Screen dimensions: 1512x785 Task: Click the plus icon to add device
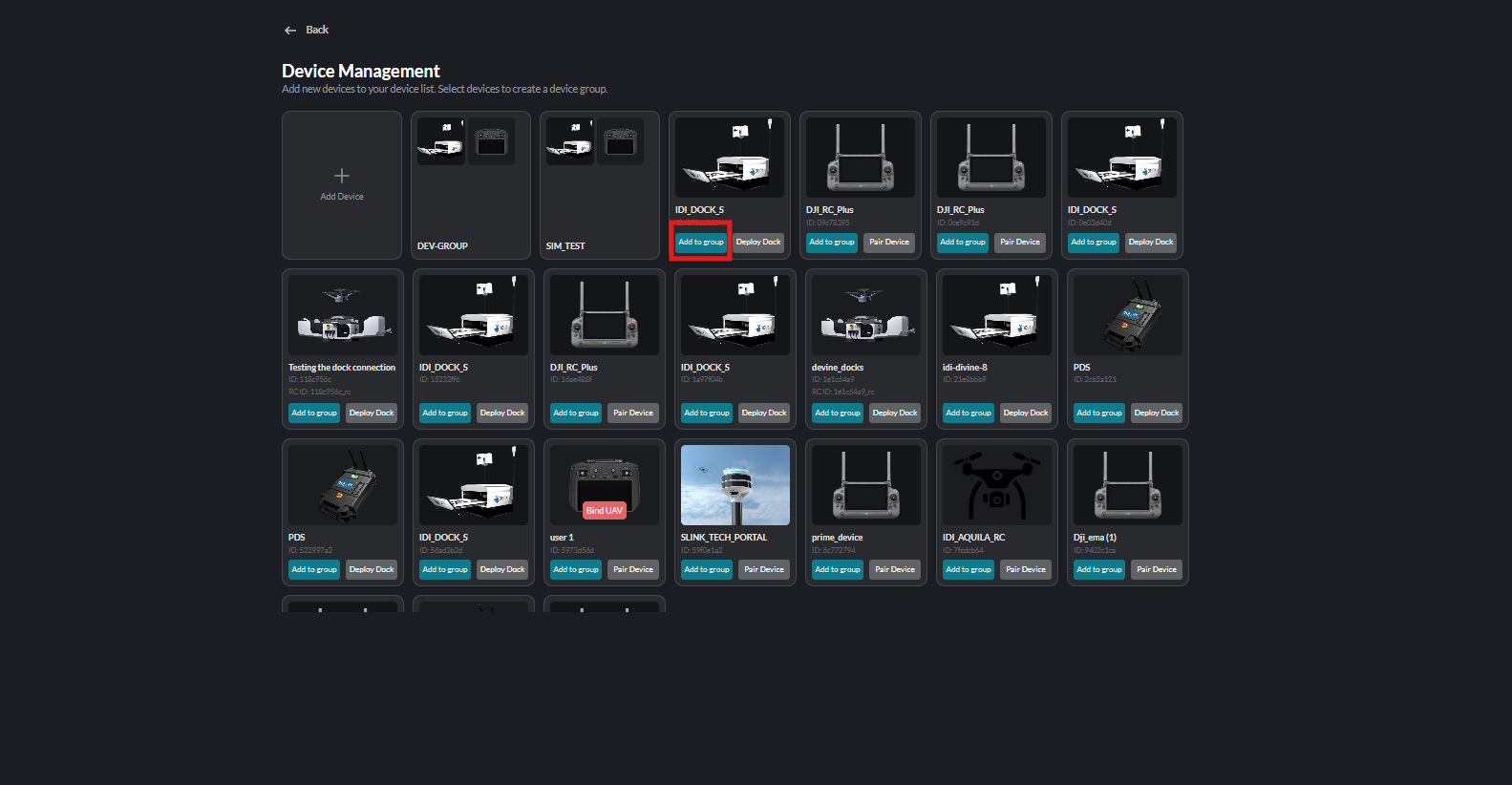pos(342,176)
